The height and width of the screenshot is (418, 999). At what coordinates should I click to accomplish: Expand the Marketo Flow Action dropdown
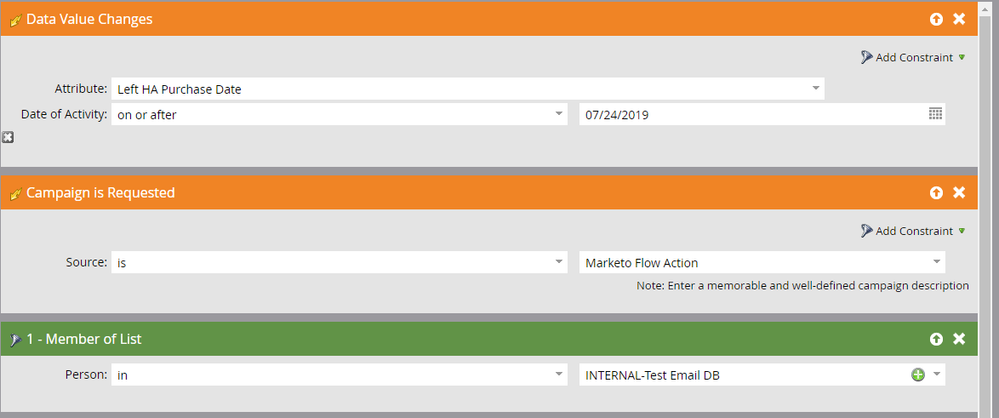762,262
